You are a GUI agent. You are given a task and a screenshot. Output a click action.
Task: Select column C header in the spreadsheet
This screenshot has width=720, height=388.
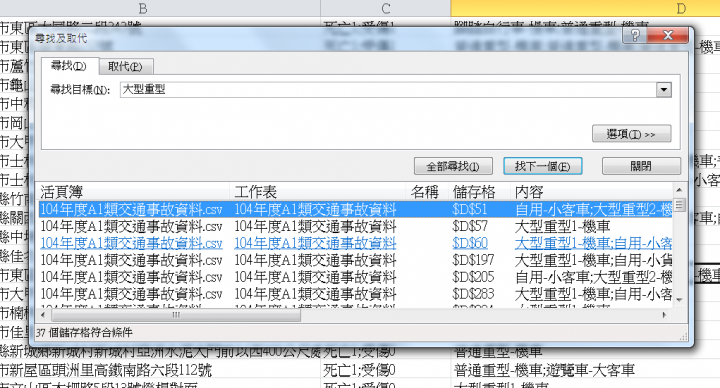[x=385, y=8]
